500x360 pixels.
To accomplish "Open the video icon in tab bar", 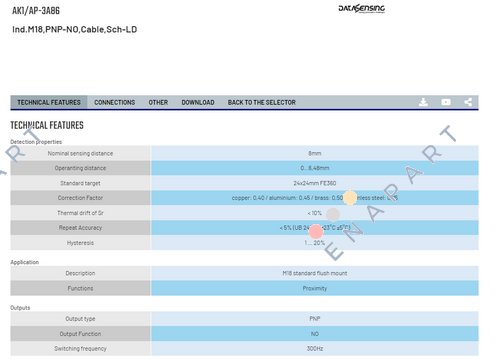I will [x=446, y=102].
